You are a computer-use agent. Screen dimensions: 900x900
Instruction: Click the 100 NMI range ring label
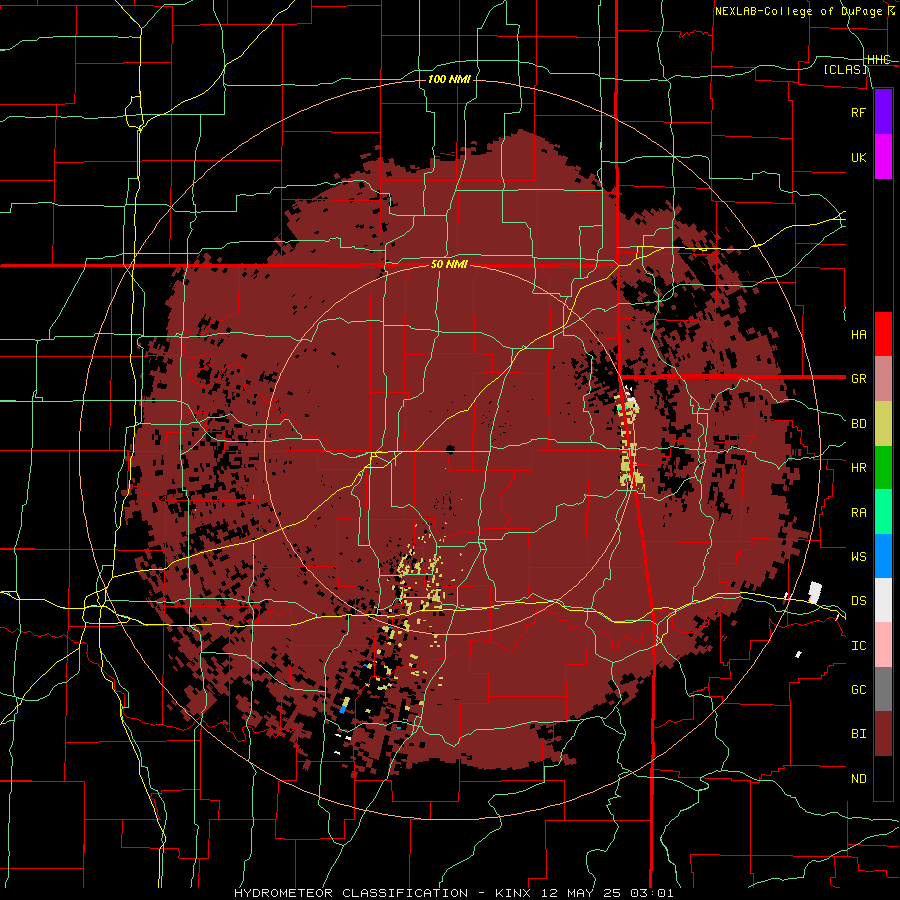pyautogui.click(x=449, y=79)
